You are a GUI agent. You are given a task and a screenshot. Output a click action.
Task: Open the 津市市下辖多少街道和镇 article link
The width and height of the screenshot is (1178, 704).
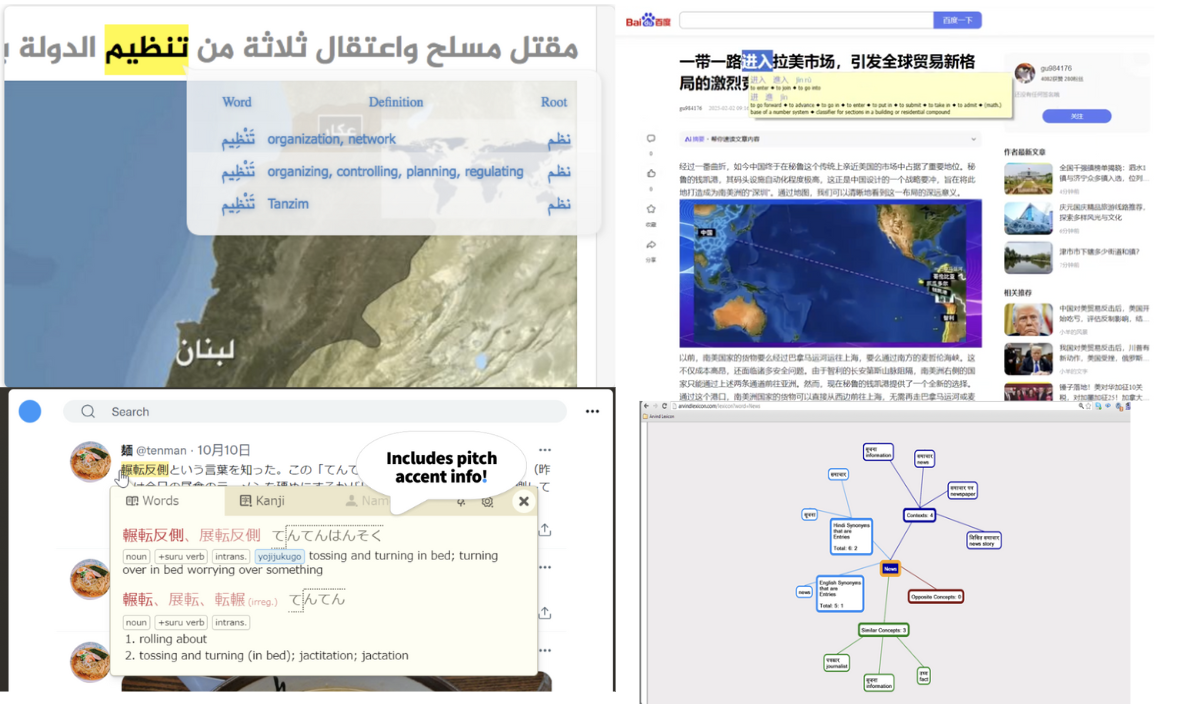click(1099, 252)
